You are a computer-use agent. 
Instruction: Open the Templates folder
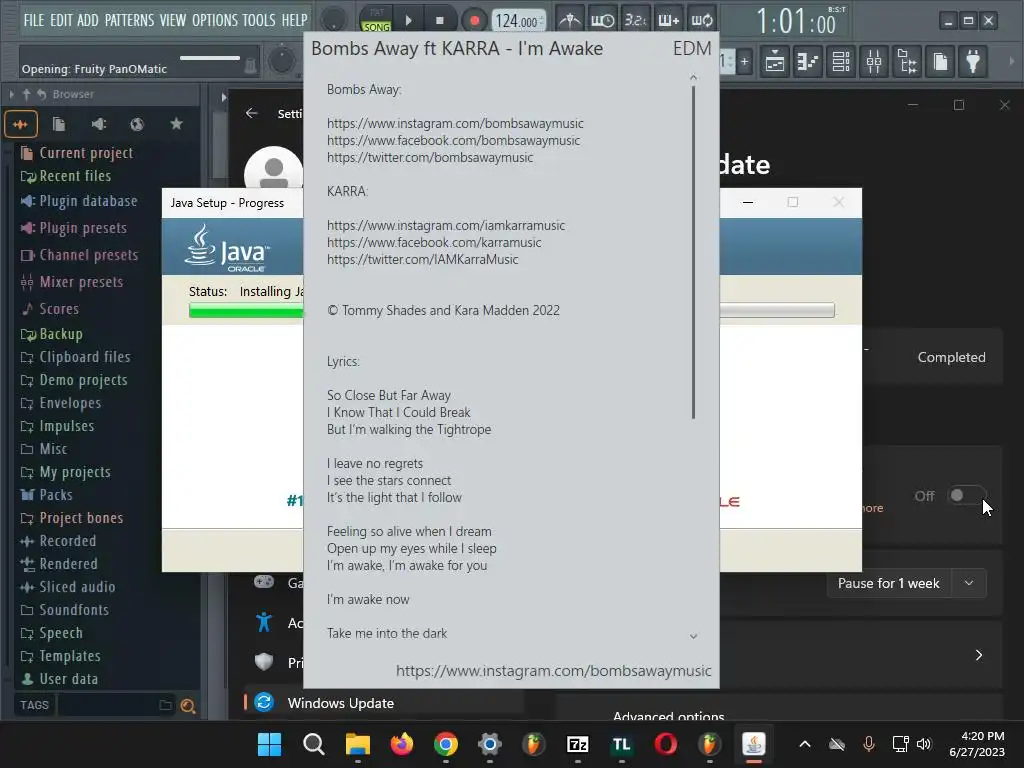pyautogui.click(x=61, y=656)
